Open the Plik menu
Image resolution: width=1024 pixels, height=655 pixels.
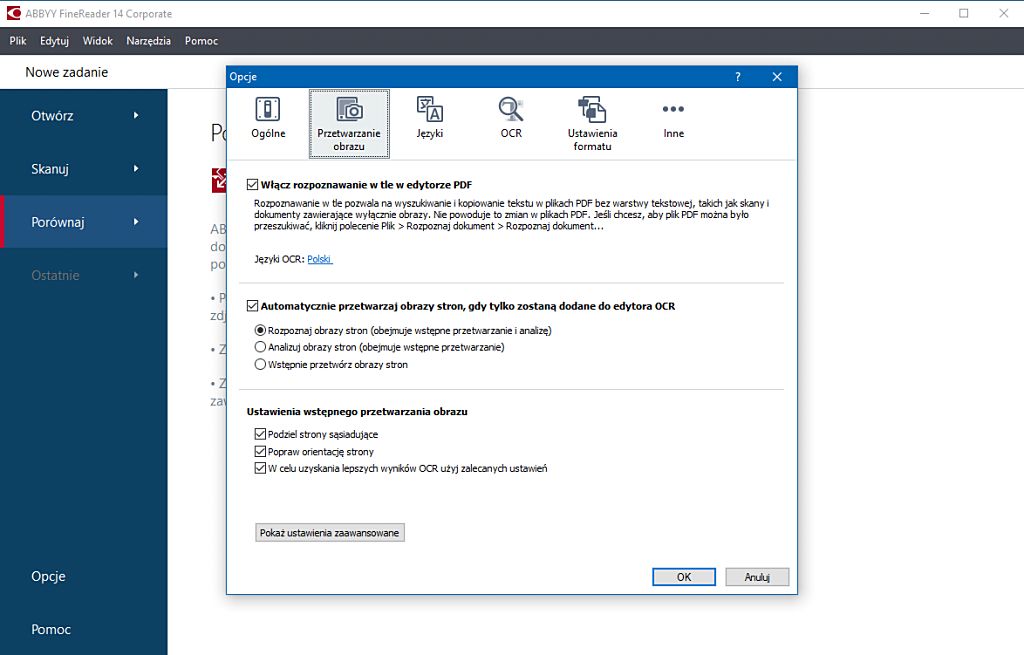pyautogui.click(x=18, y=40)
